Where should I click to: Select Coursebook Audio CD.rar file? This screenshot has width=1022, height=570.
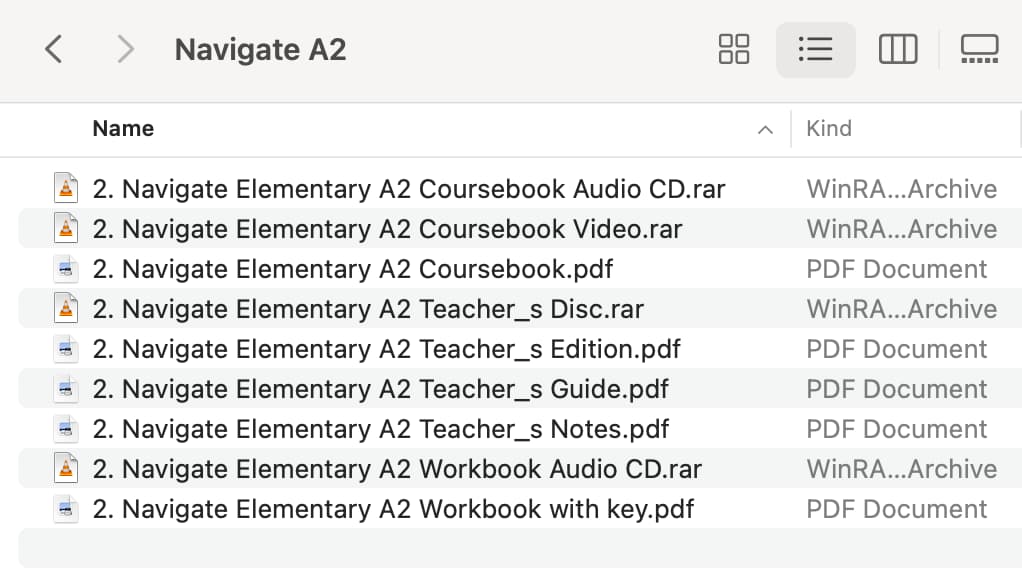(409, 190)
